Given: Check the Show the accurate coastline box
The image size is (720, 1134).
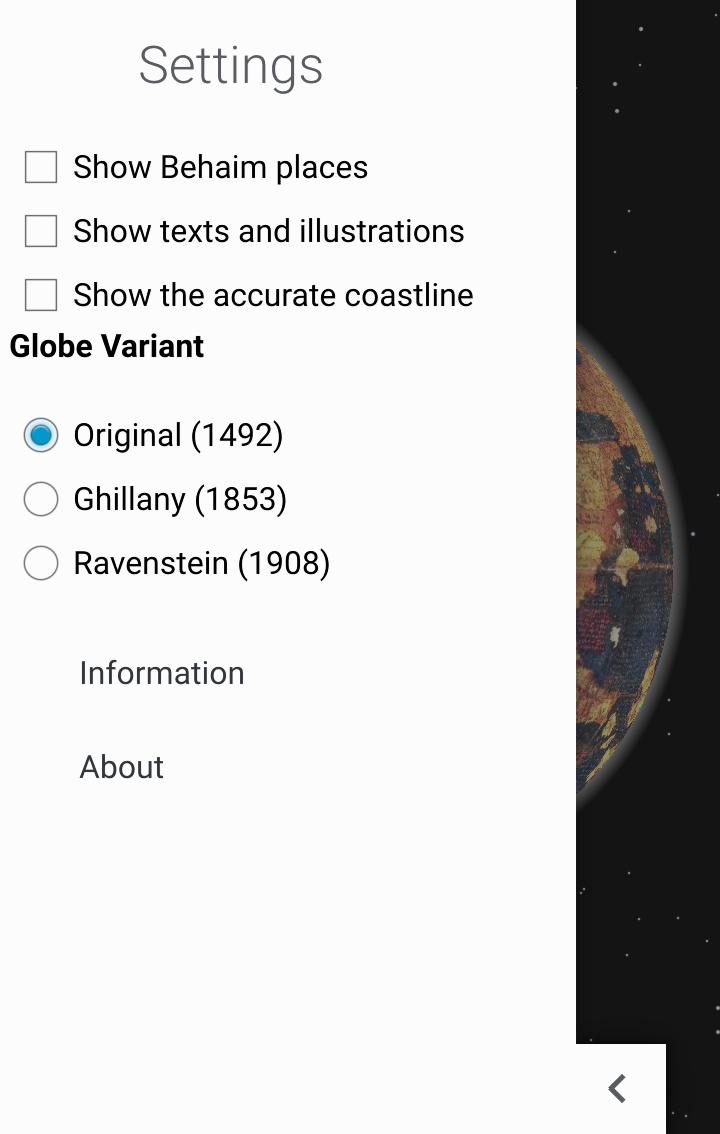Looking at the screenshot, I should click(41, 295).
